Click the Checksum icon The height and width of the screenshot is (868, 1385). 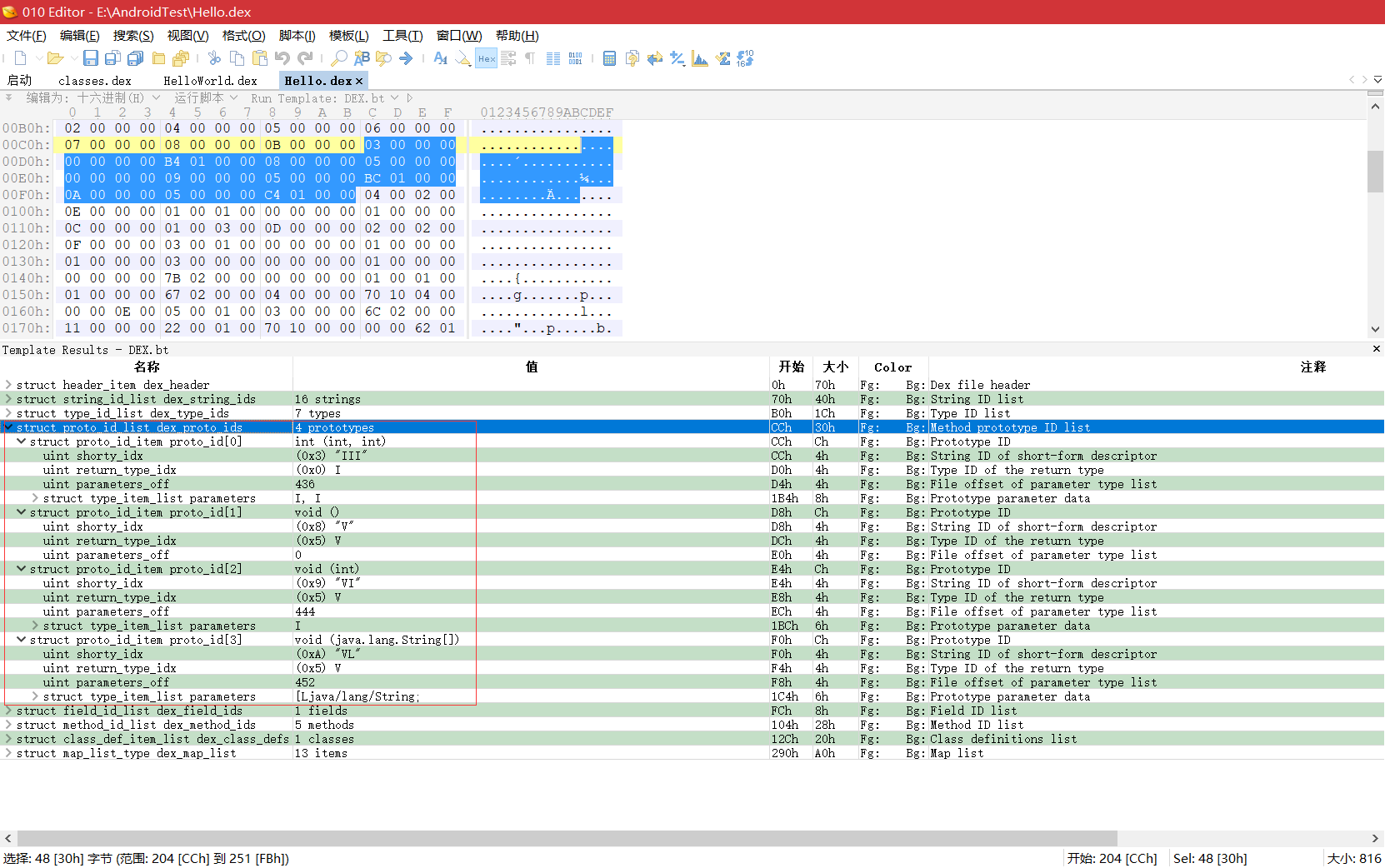tap(722, 58)
